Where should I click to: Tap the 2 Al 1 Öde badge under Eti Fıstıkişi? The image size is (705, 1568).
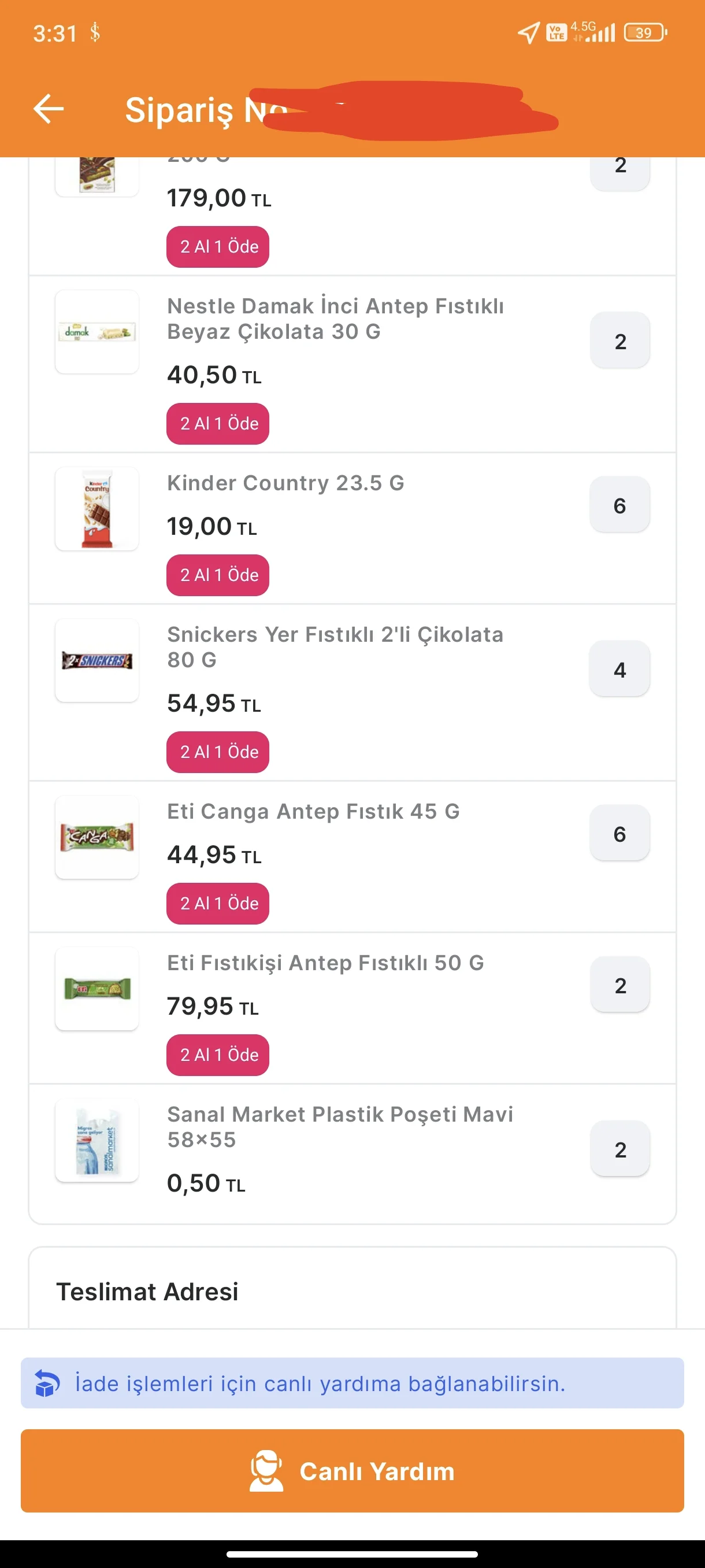tap(218, 1055)
